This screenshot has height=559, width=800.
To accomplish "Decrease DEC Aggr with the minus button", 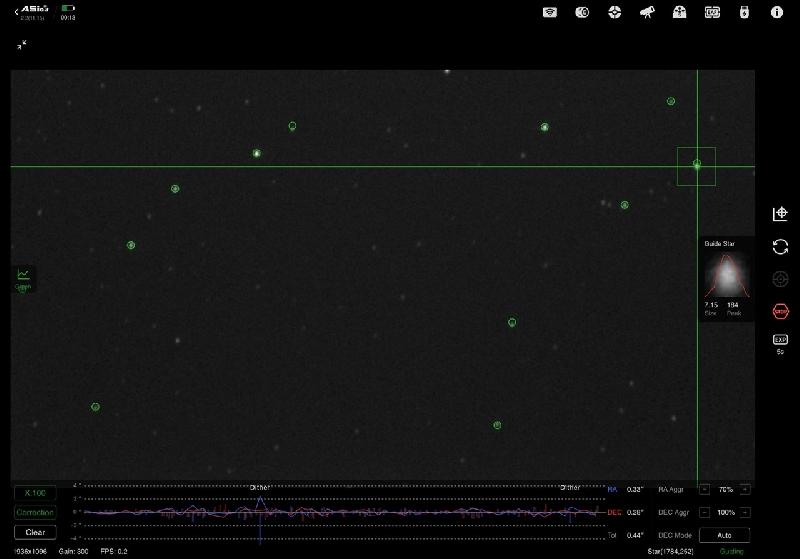I will tap(705, 513).
